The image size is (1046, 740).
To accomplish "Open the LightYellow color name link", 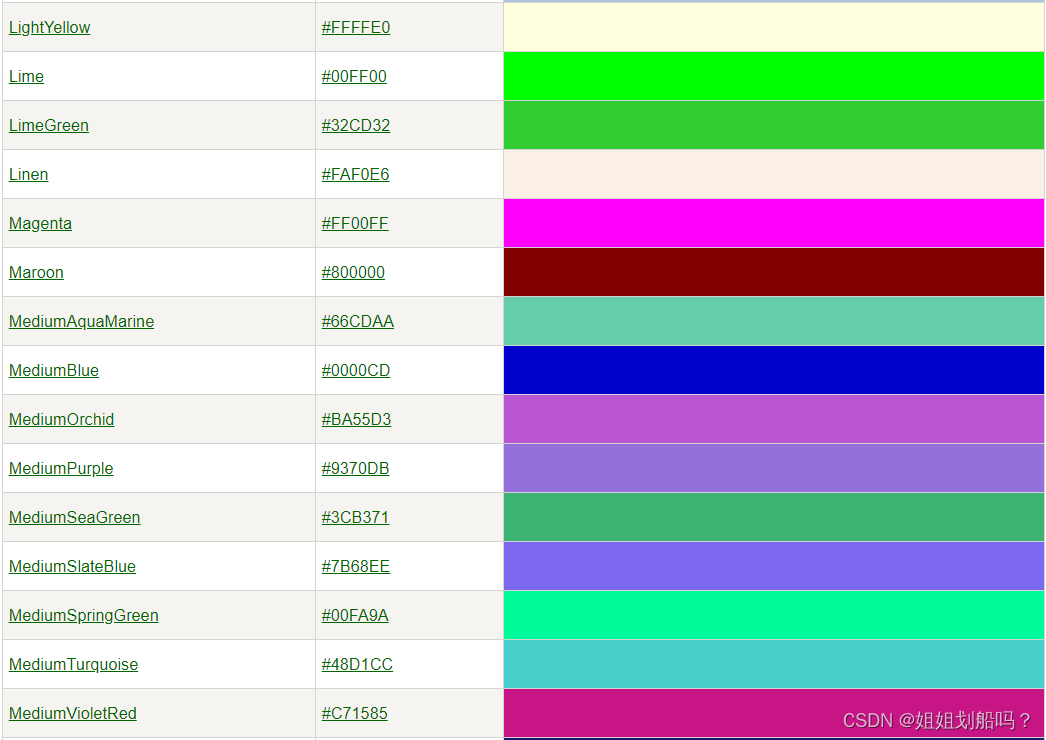I will pyautogui.click(x=49, y=27).
